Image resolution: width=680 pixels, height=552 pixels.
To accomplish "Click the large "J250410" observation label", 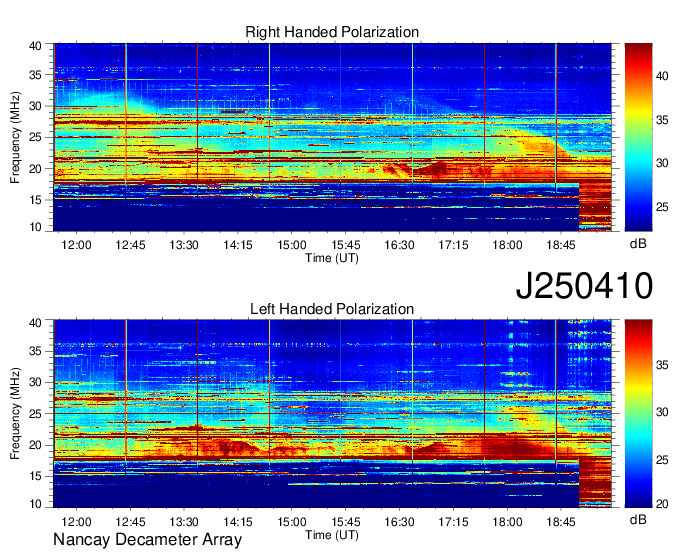I will tap(584, 285).
